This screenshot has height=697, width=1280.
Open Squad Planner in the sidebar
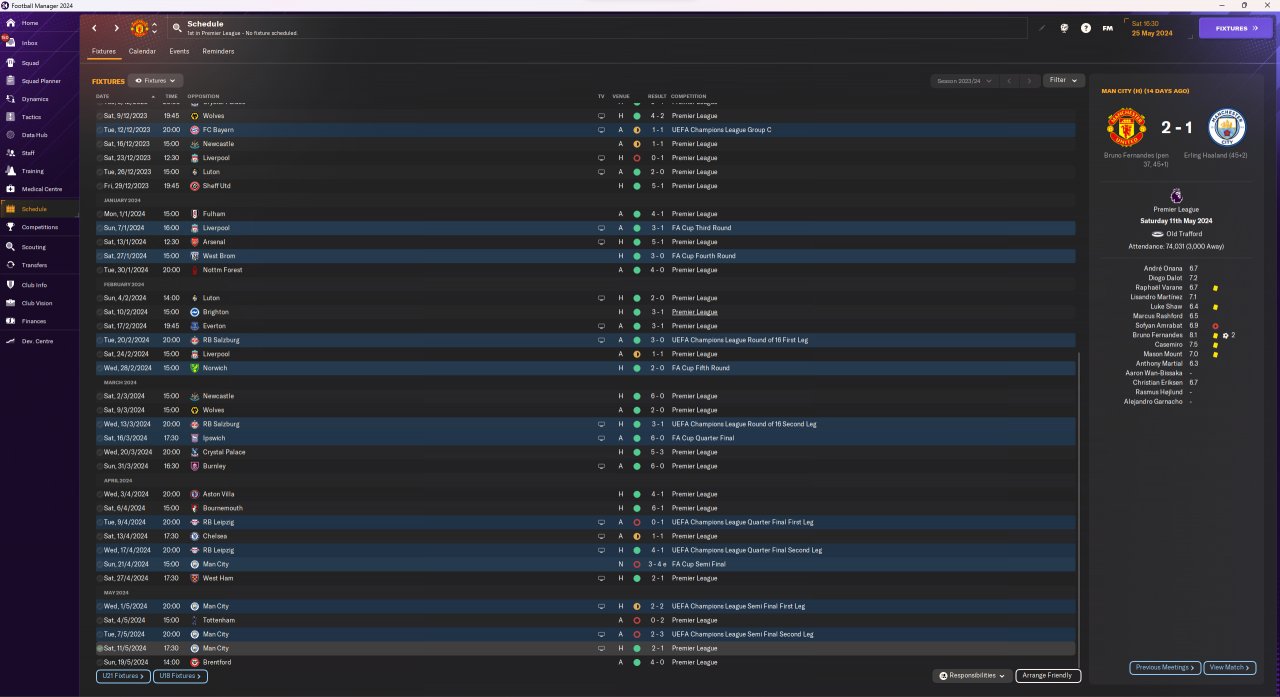click(x=40, y=81)
